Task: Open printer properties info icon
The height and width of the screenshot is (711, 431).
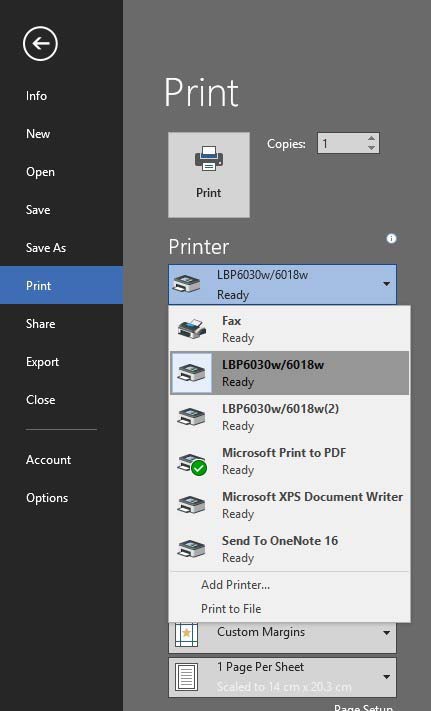Action: pyautogui.click(x=392, y=239)
